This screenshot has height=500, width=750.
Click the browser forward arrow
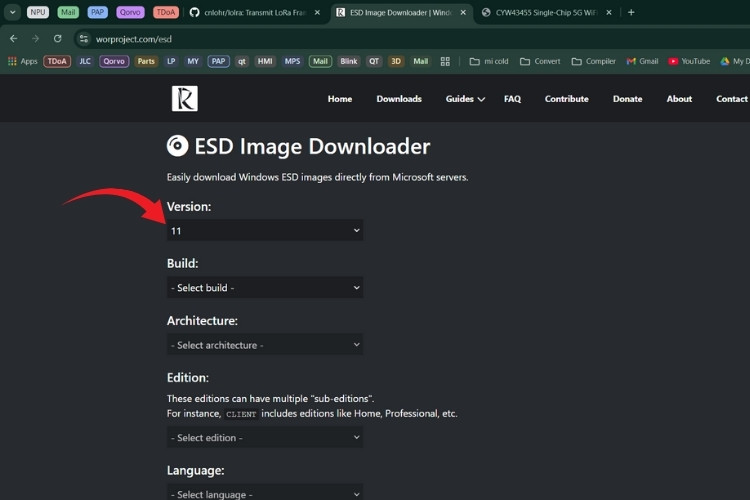[x=35, y=39]
